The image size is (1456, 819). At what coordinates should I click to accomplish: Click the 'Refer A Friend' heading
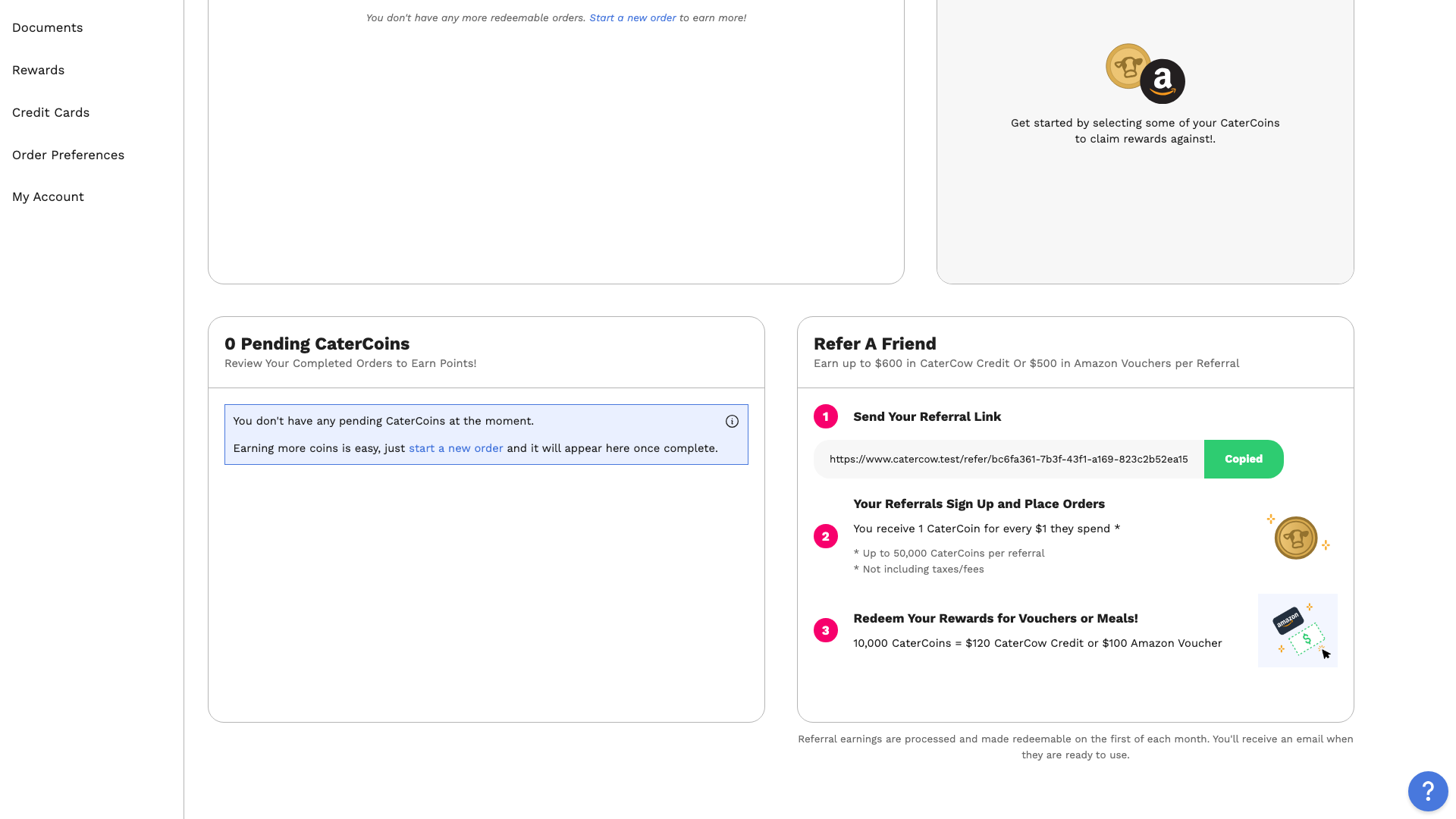tap(874, 344)
